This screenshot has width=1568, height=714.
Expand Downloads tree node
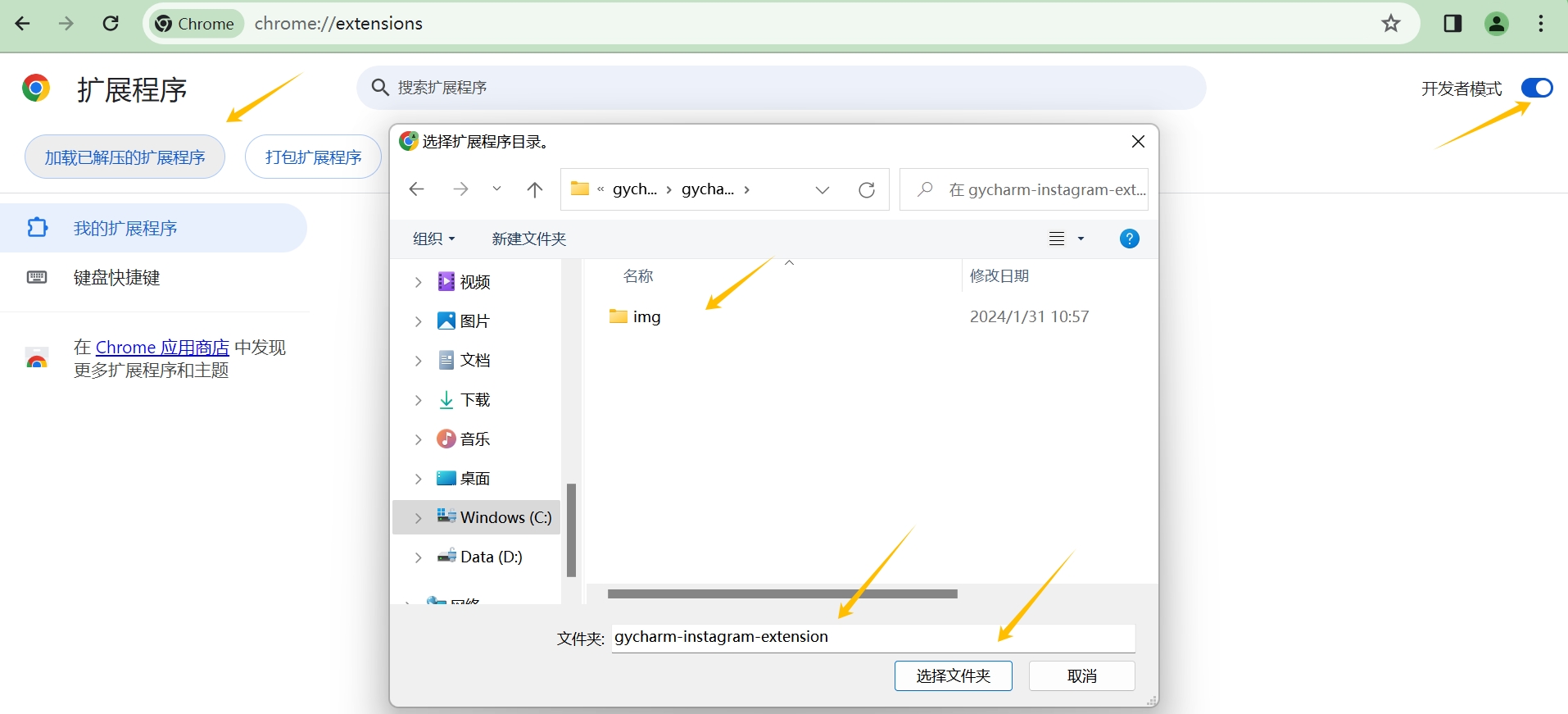coord(418,400)
